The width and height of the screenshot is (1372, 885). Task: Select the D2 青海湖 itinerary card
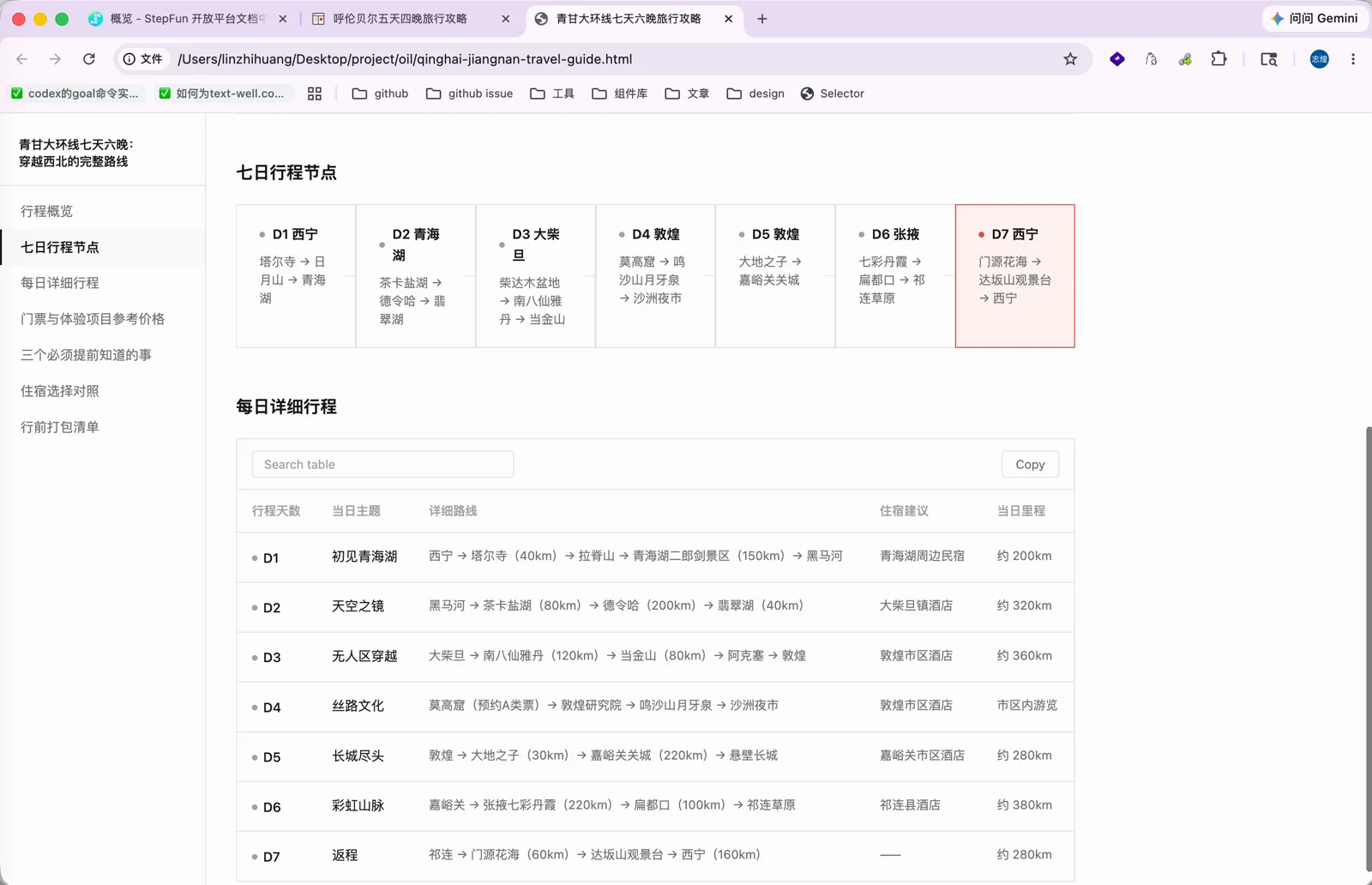(x=416, y=276)
